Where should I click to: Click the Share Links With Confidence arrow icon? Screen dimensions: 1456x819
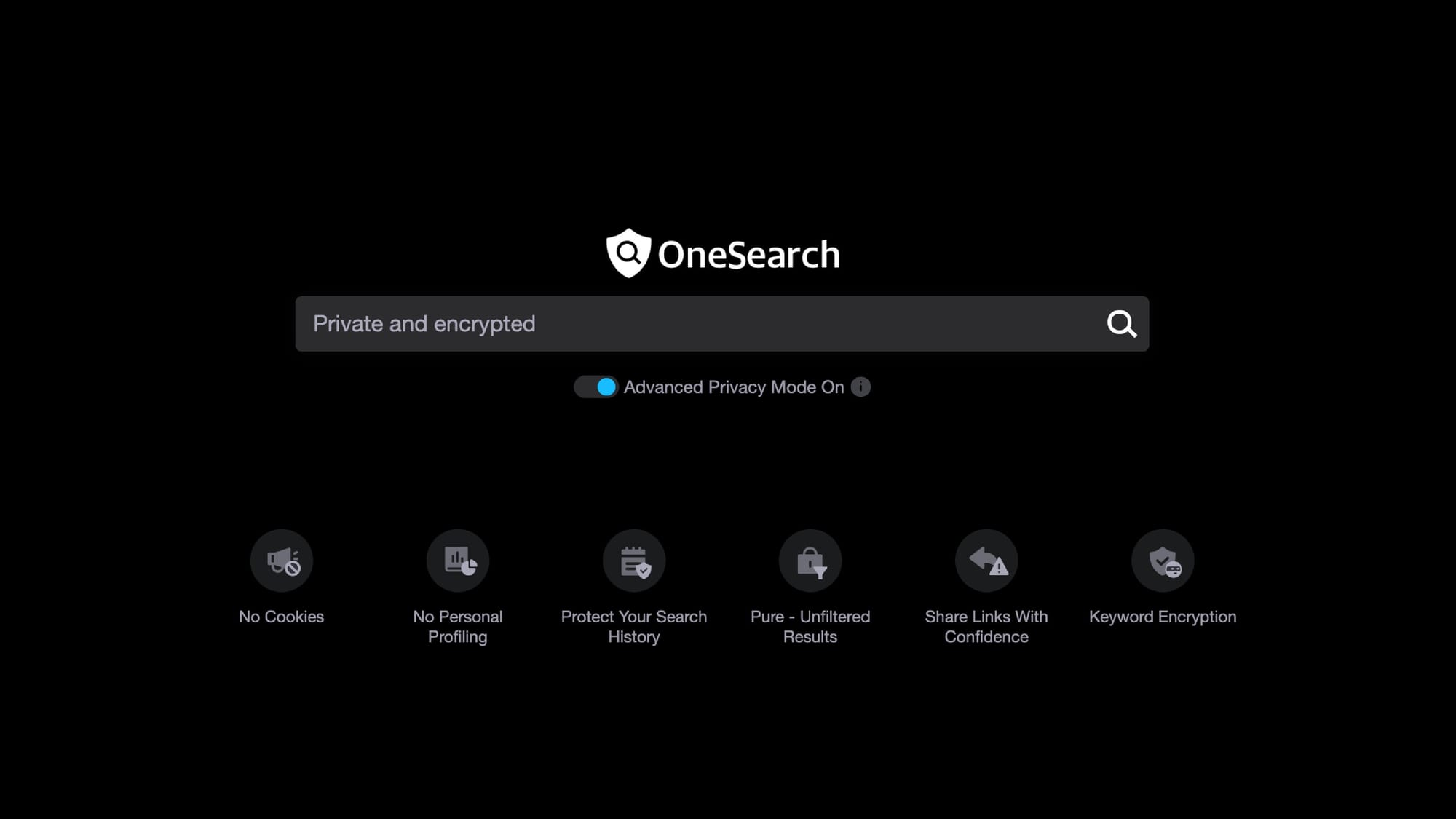[x=986, y=561]
